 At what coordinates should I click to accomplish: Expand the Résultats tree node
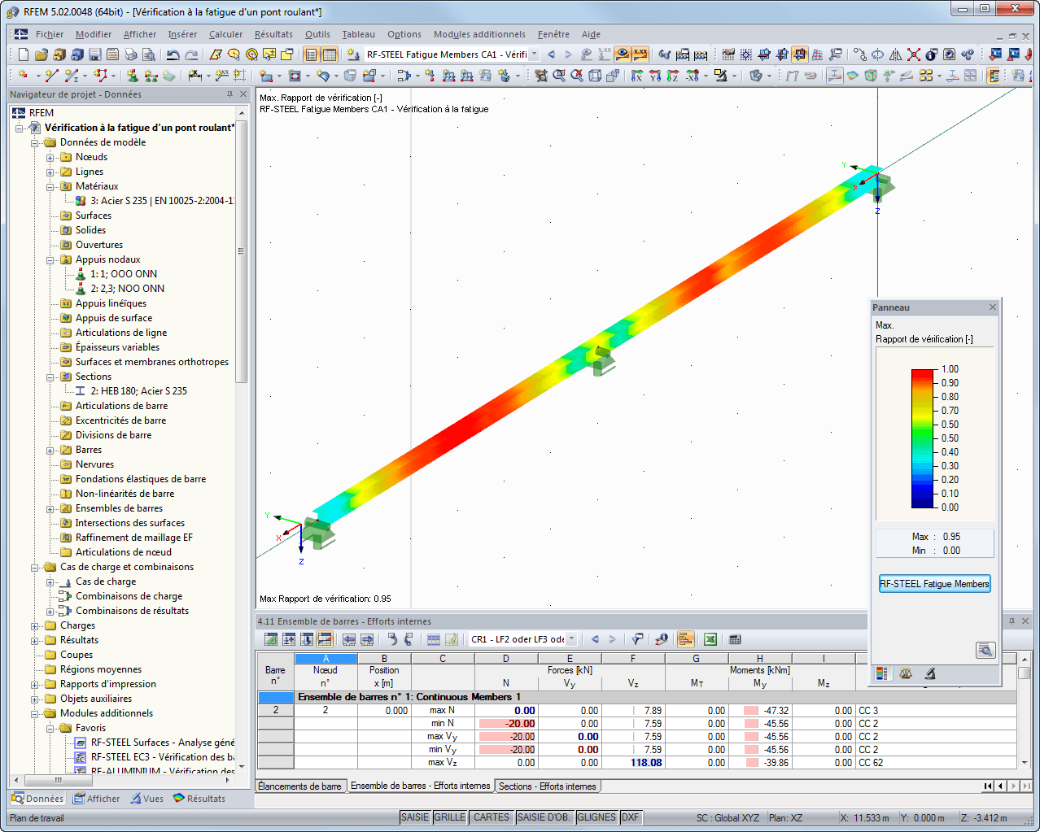click(x=34, y=640)
